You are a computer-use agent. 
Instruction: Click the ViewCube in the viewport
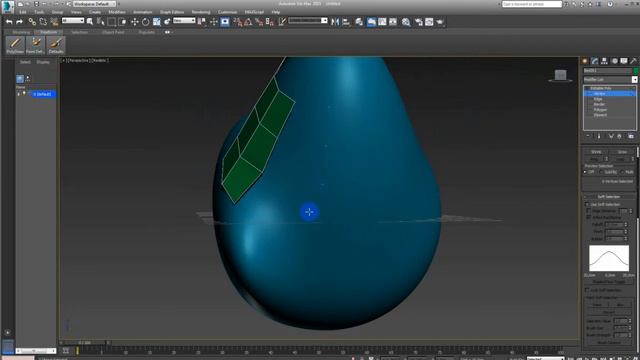(560, 76)
